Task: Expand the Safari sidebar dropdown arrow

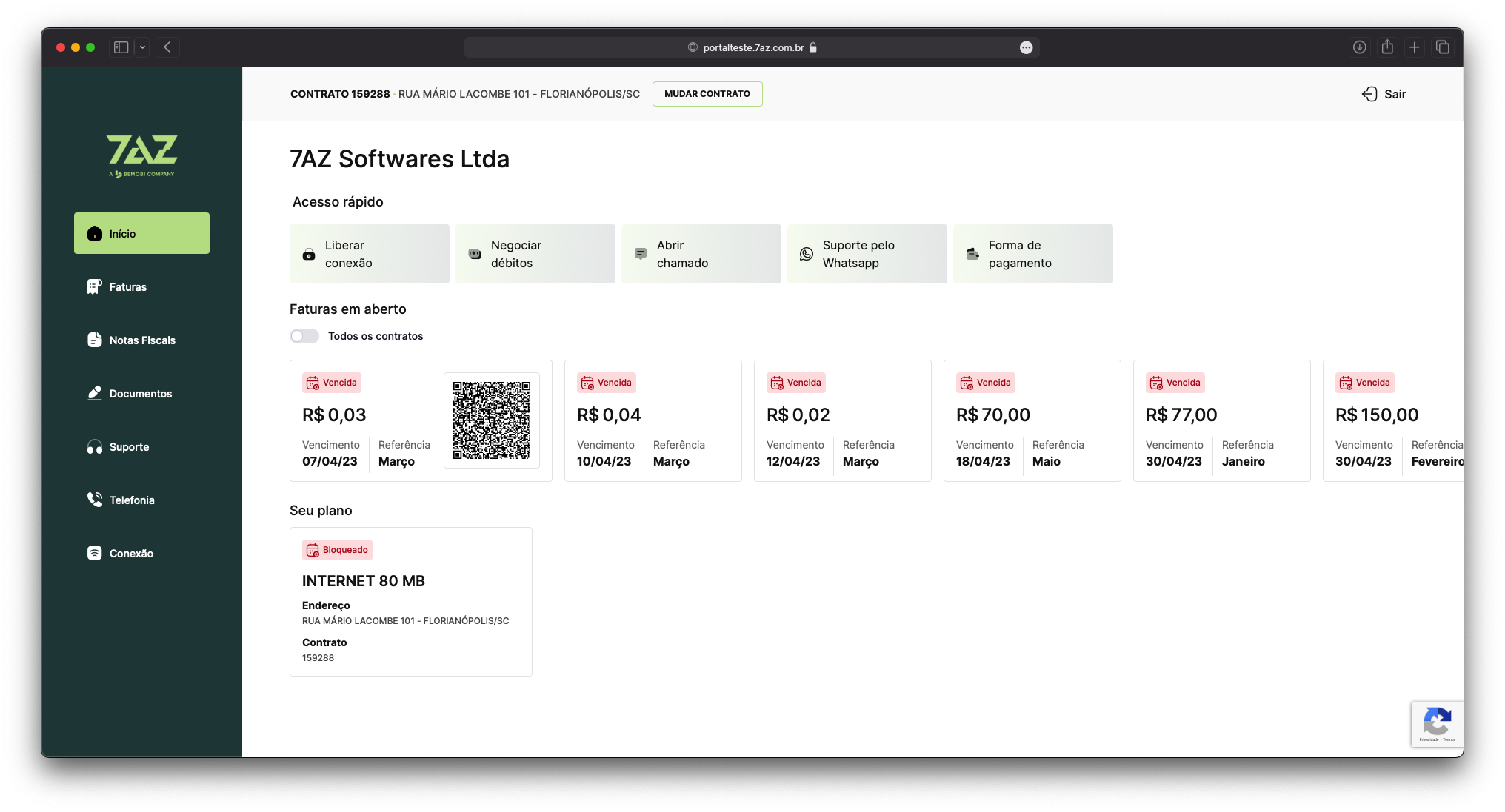Action: click(x=142, y=47)
